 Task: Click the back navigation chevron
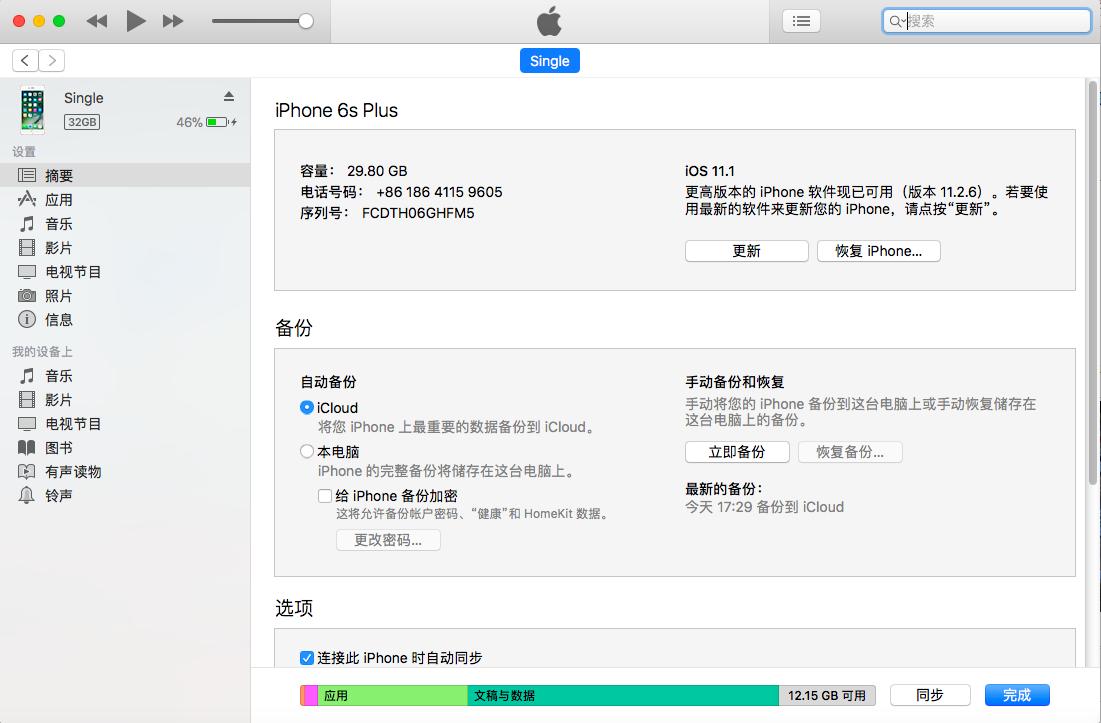pos(24,60)
